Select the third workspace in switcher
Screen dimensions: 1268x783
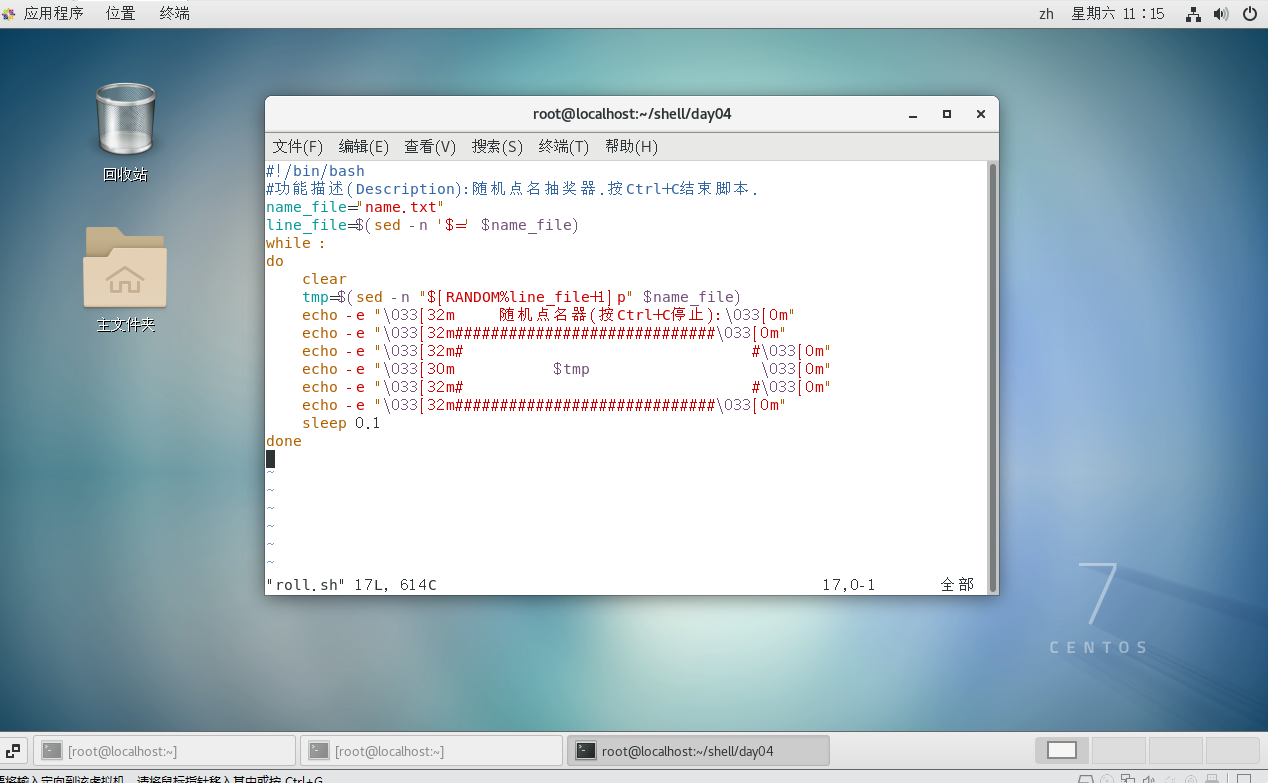pos(1175,750)
